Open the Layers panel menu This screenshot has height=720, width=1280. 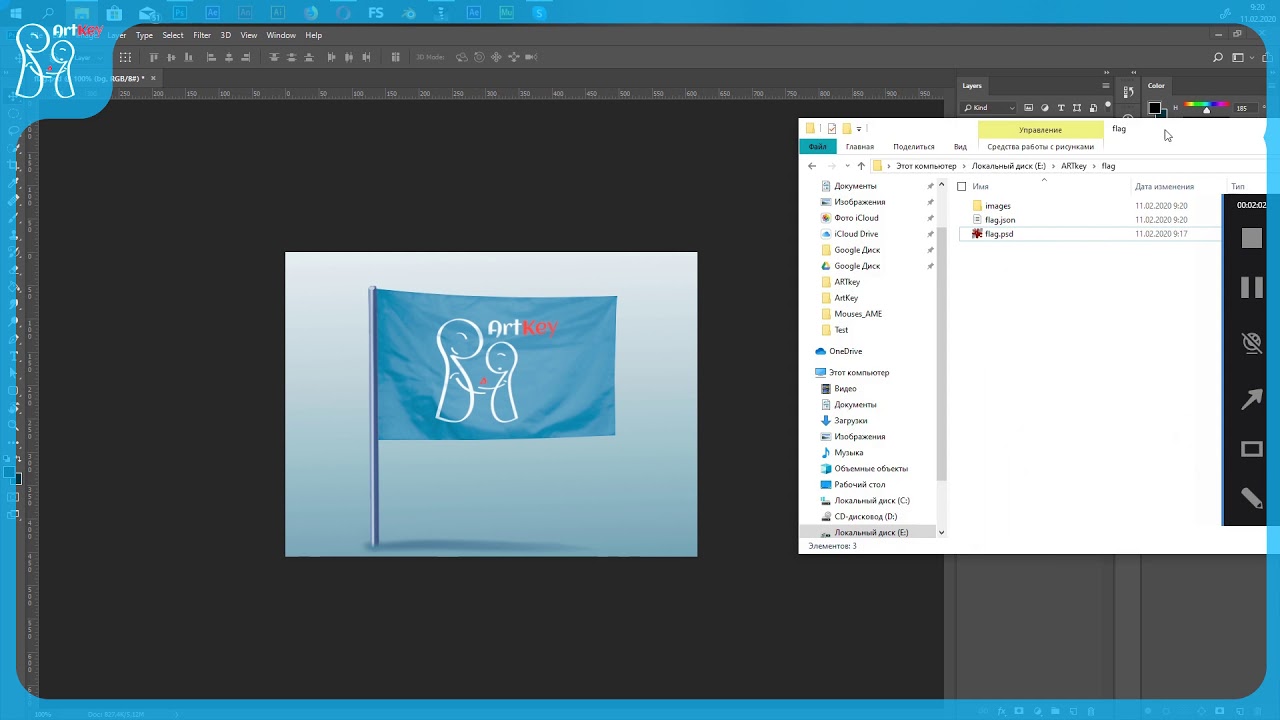click(1106, 86)
